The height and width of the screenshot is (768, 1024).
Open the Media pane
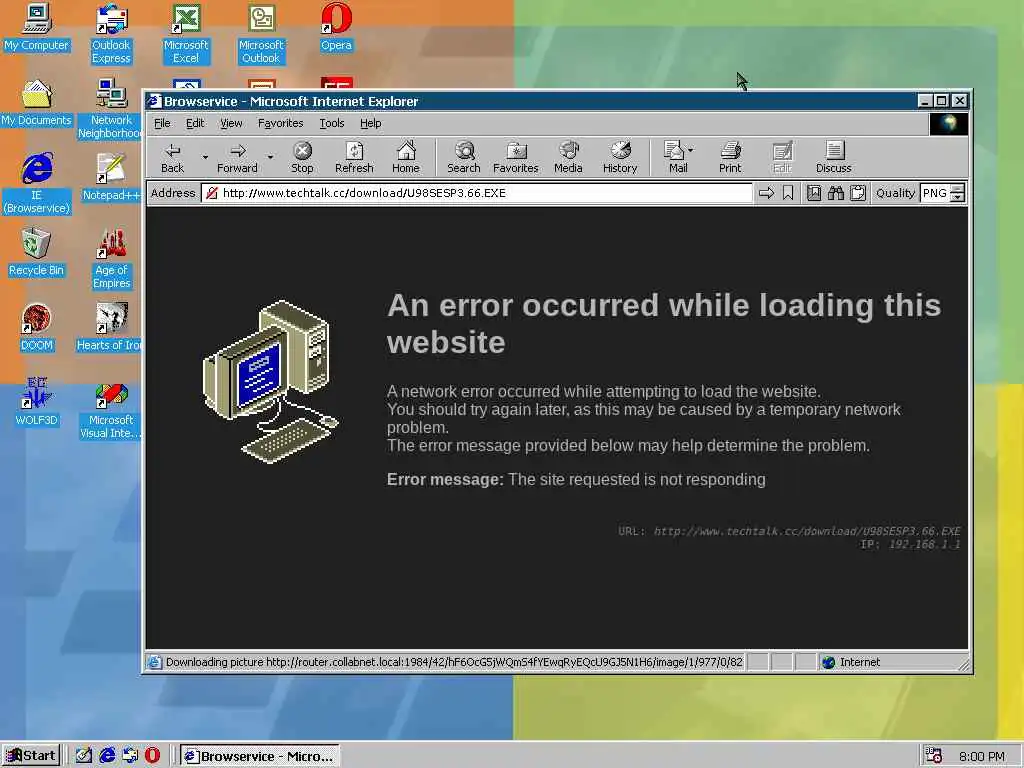coord(568,157)
